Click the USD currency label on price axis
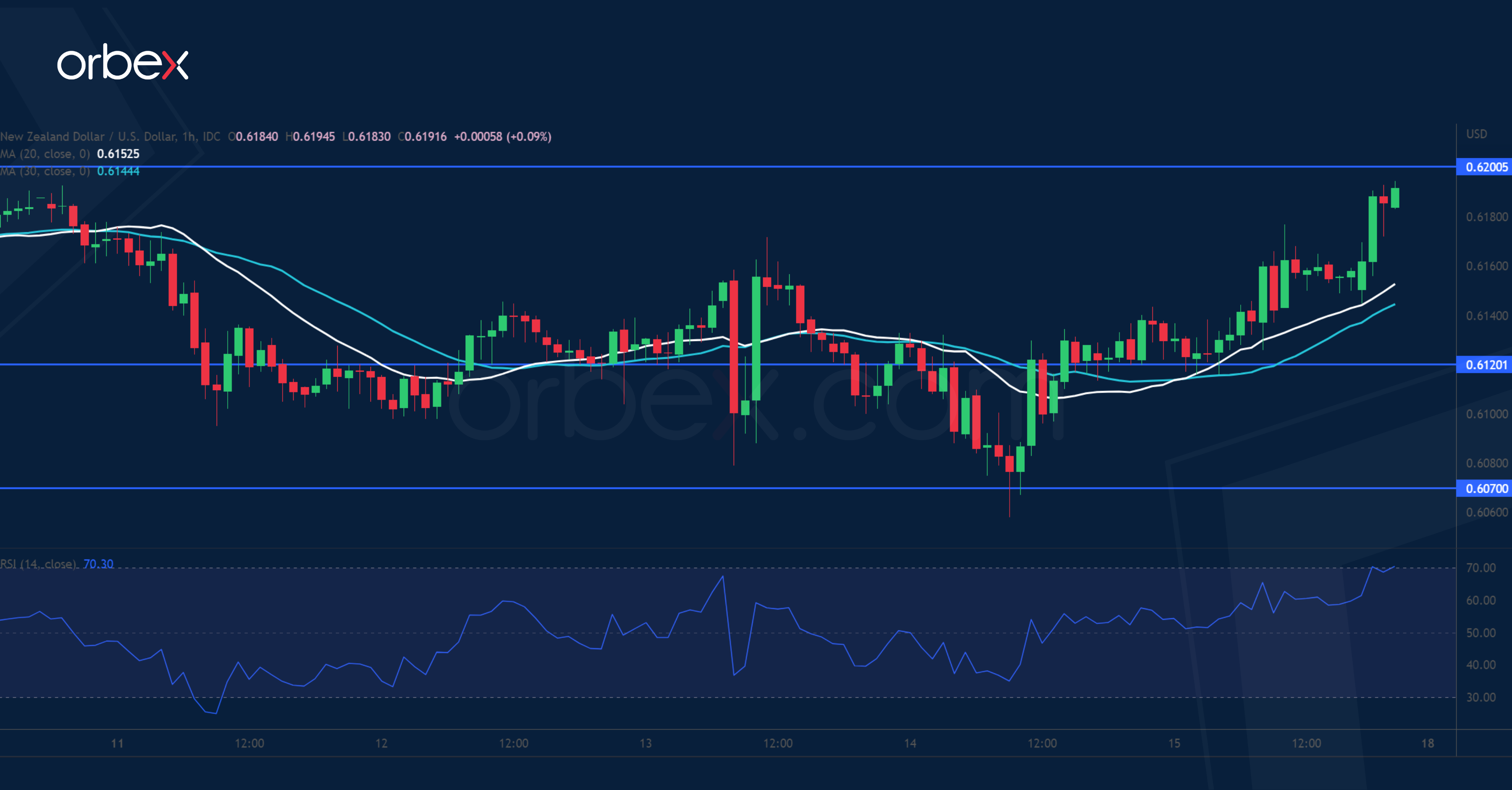 pyautogui.click(x=1477, y=134)
